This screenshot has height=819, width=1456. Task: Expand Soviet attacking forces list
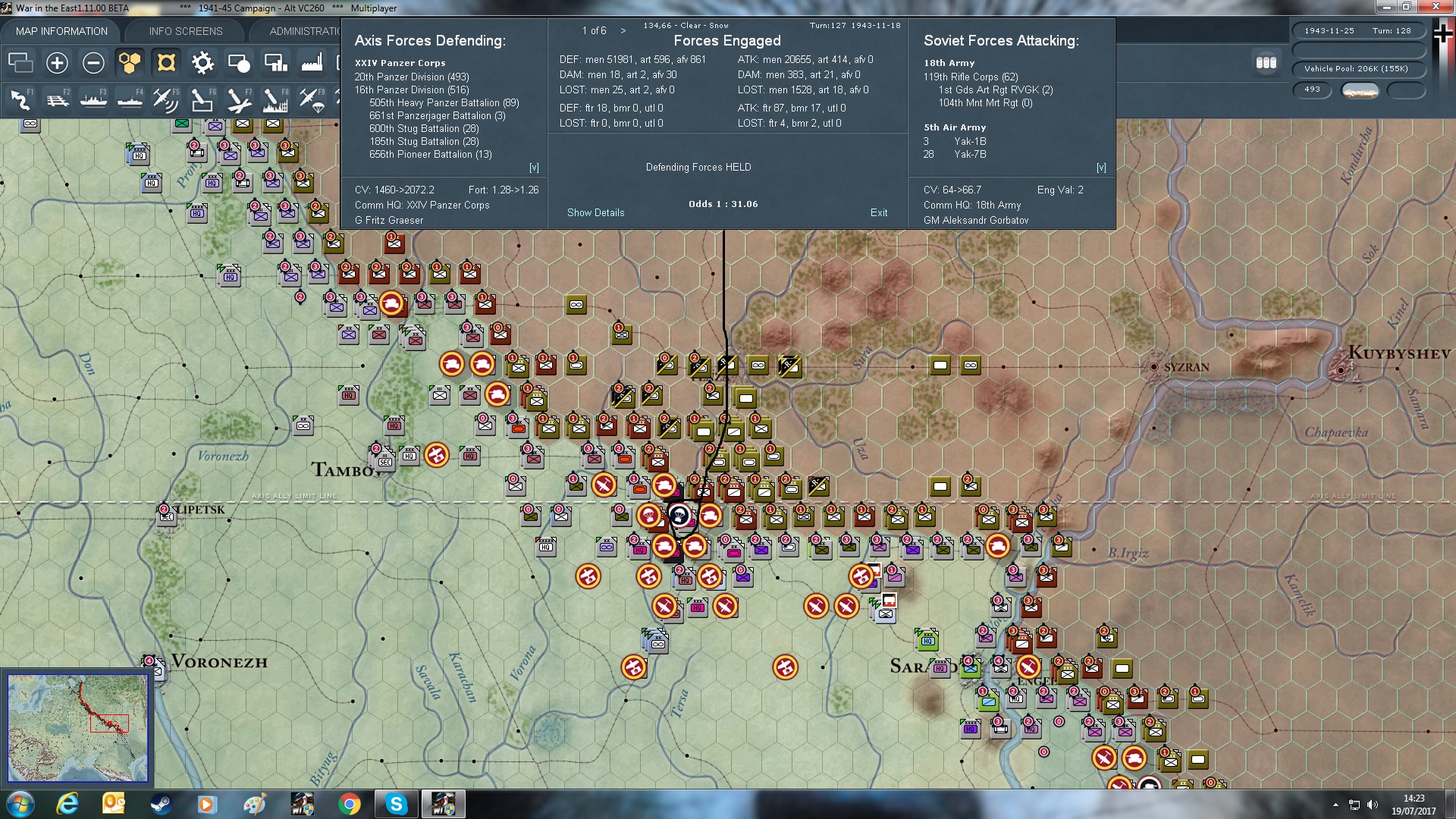click(x=1101, y=168)
